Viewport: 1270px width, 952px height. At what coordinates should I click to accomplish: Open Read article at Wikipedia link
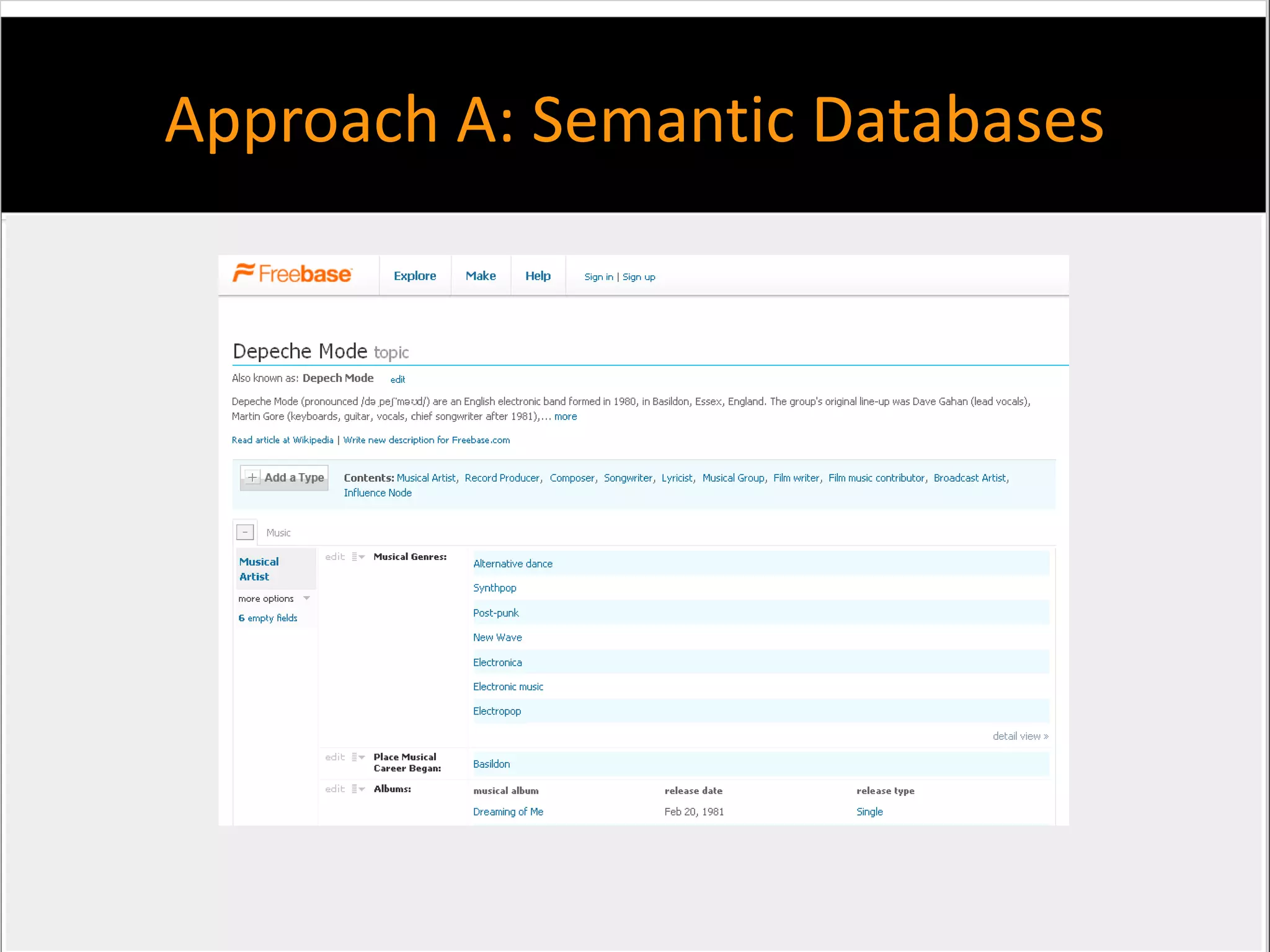282,440
